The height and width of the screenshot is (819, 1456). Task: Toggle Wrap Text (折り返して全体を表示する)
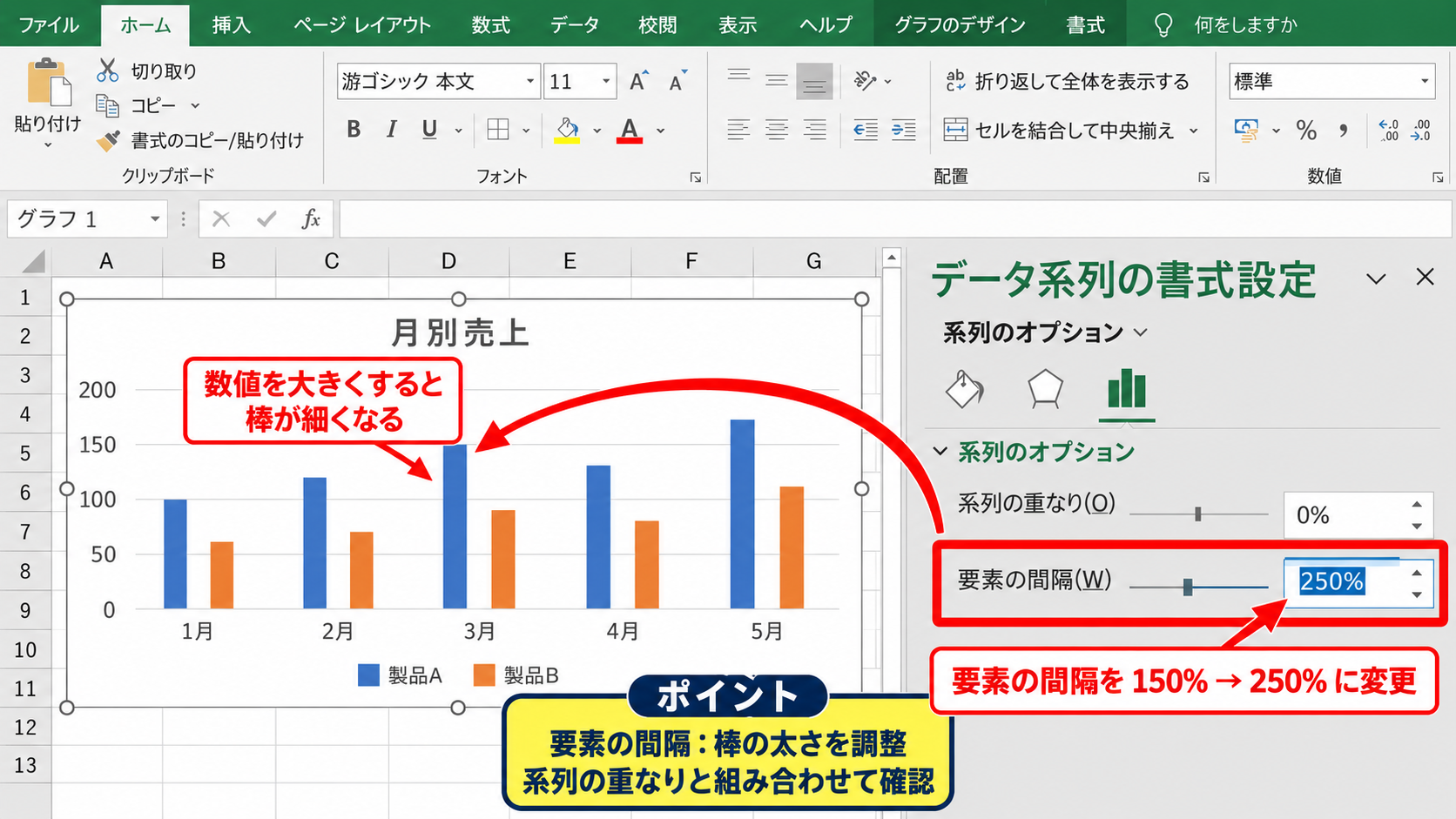pyautogui.click(x=1067, y=81)
